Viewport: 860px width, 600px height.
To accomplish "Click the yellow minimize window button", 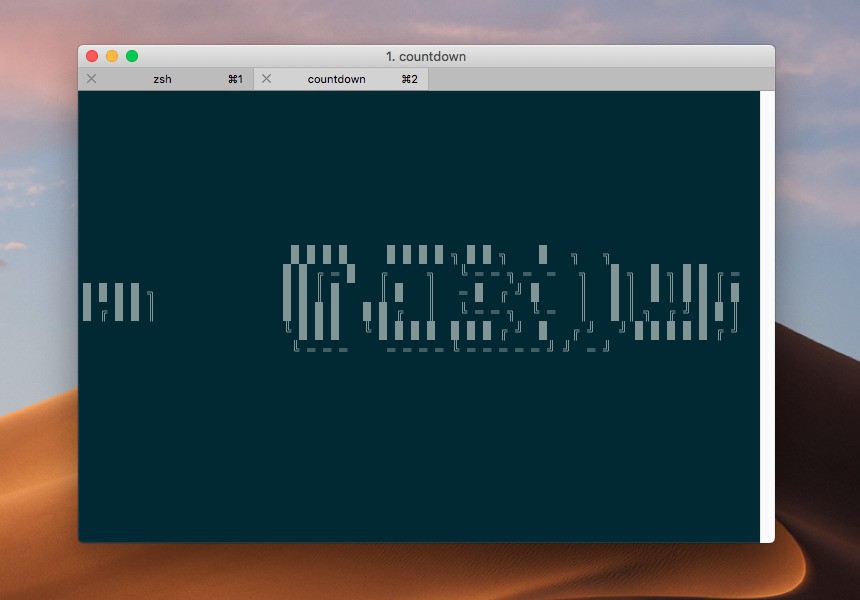I will 112,56.
